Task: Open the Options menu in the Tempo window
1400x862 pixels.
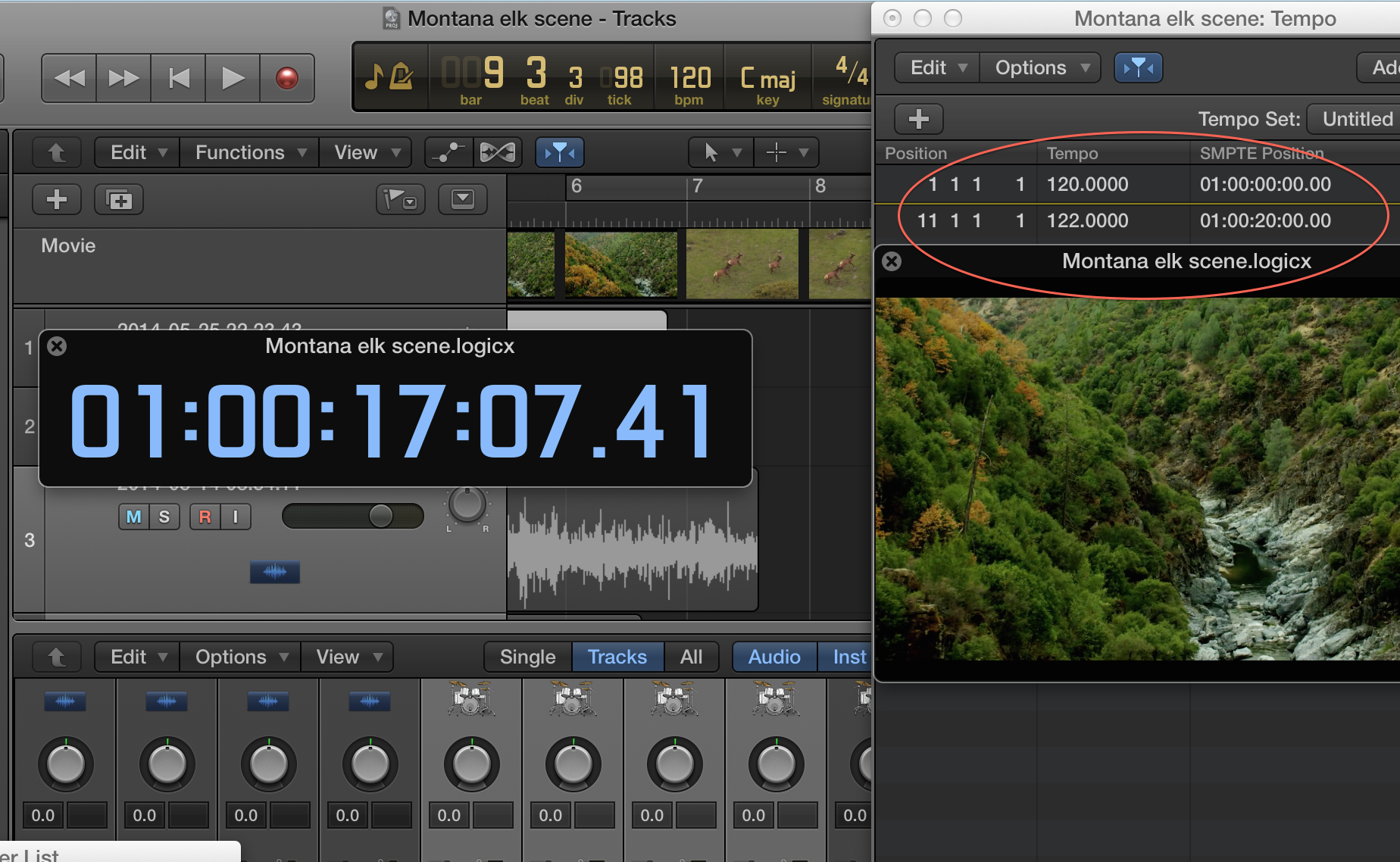Action: point(1040,67)
